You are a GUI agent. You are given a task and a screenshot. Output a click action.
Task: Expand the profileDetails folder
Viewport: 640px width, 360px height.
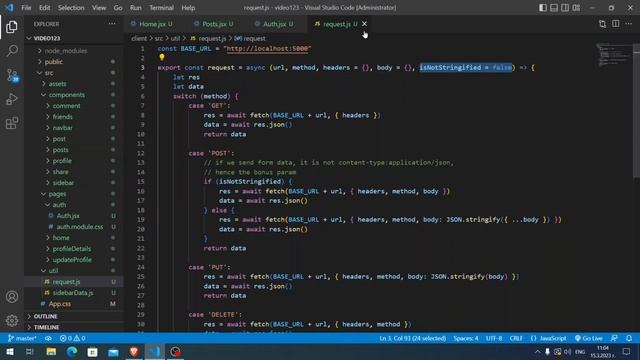[72, 249]
